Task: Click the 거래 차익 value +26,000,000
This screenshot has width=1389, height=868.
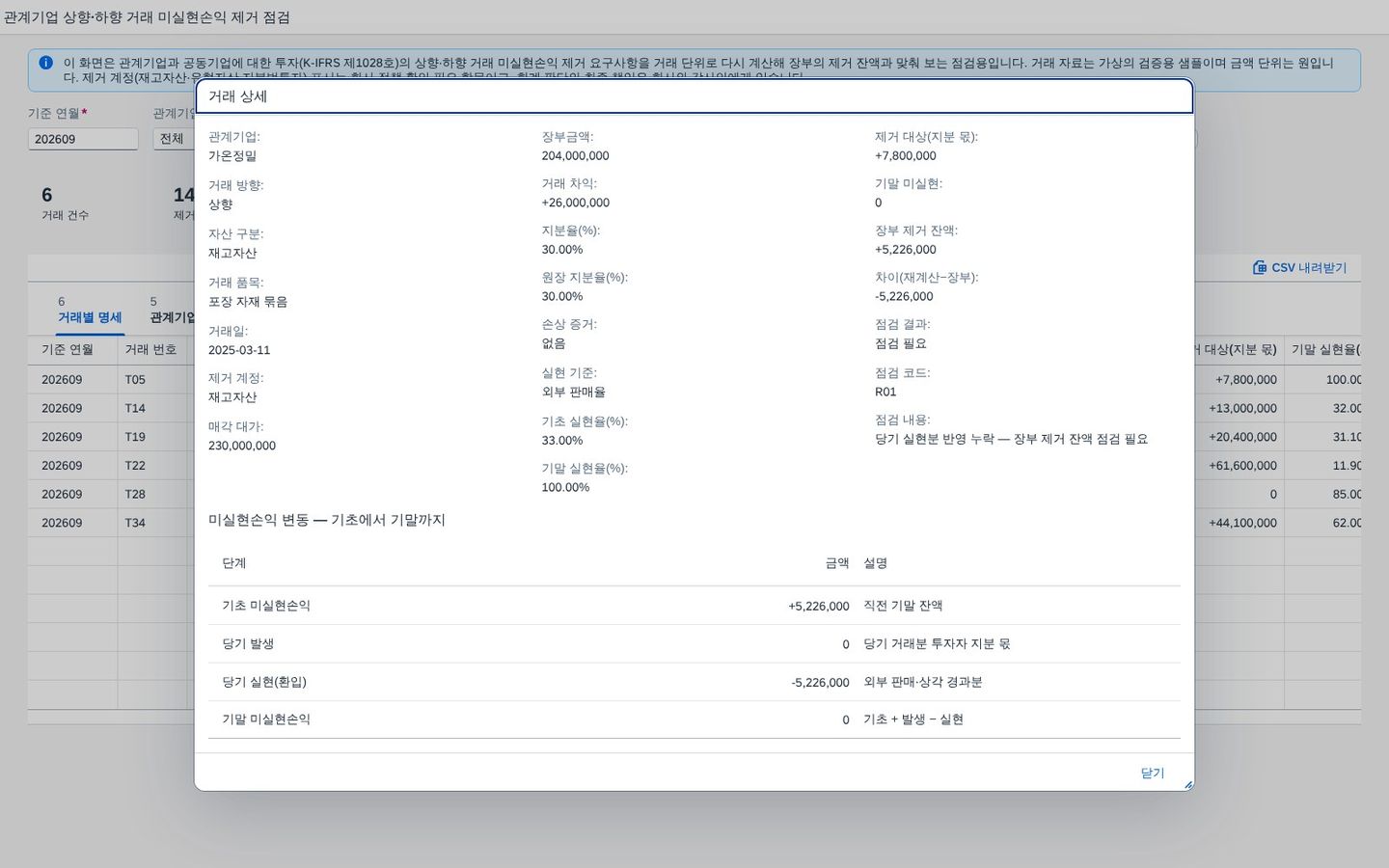Action: [x=575, y=203]
